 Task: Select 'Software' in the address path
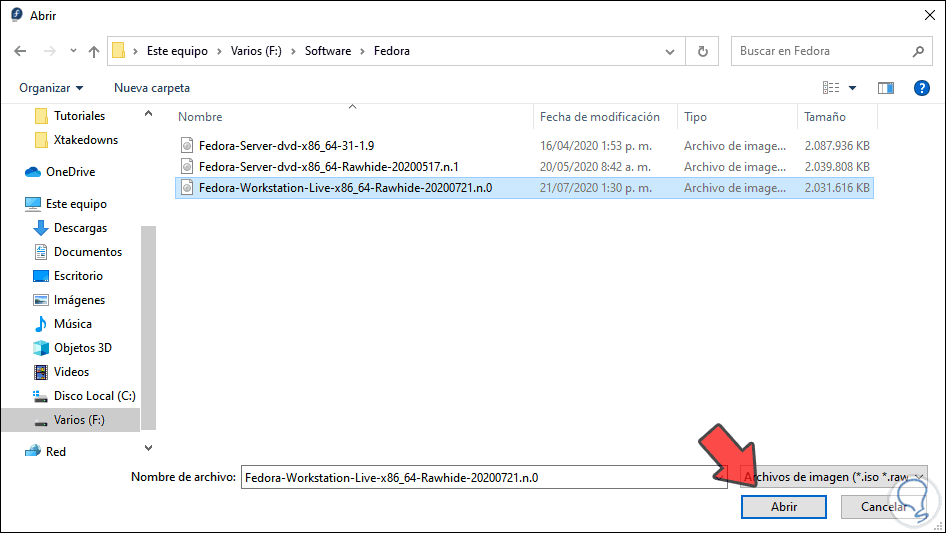click(328, 51)
